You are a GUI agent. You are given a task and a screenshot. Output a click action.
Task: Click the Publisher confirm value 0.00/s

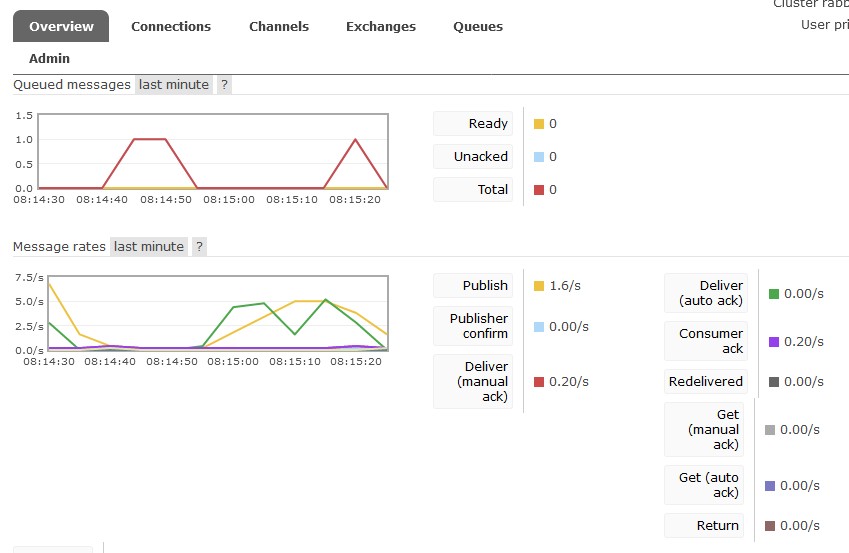pyautogui.click(x=569, y=327)
